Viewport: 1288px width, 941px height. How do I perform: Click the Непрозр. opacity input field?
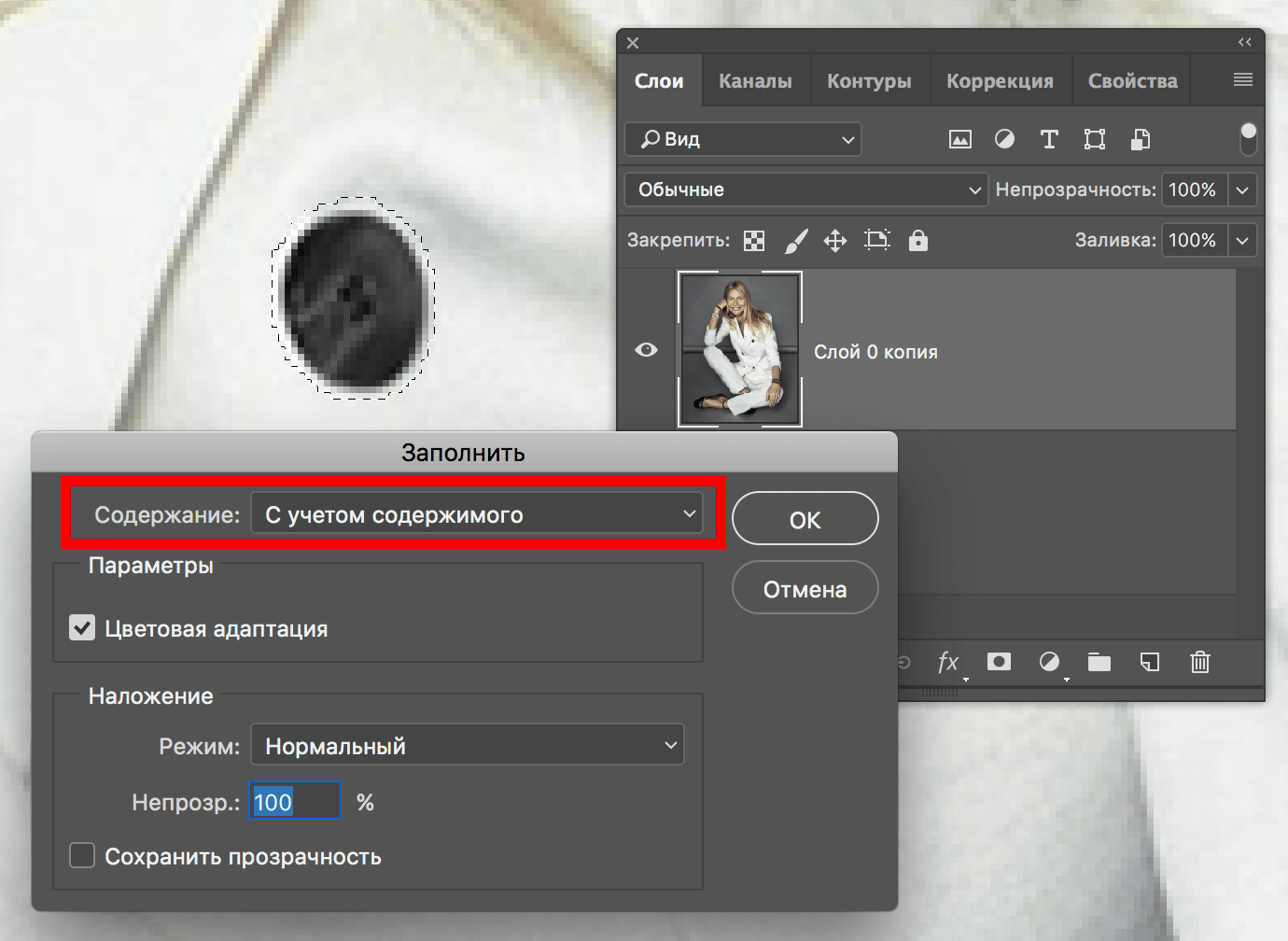[295, 802]
